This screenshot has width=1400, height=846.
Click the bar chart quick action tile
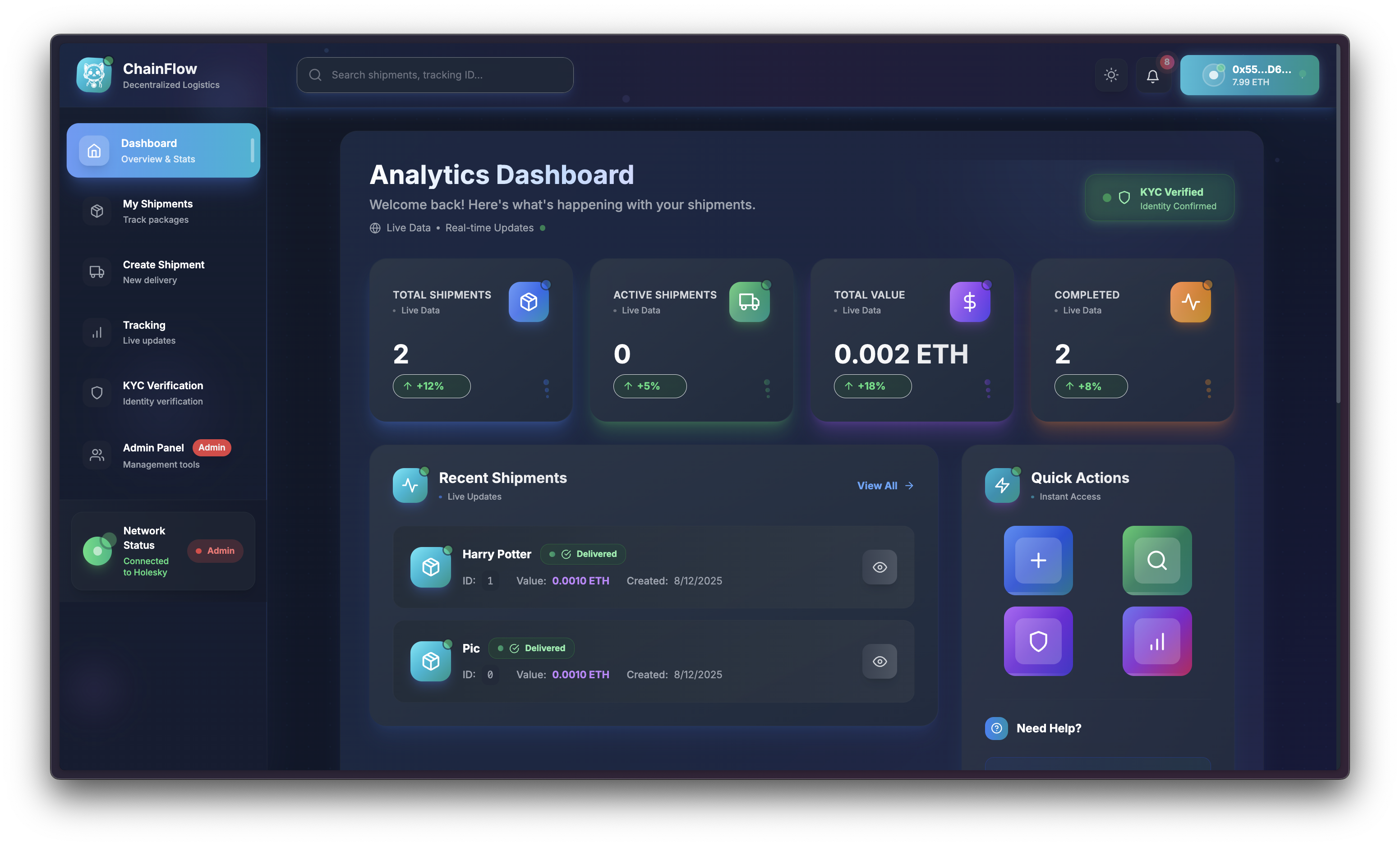coord(1157,641)
